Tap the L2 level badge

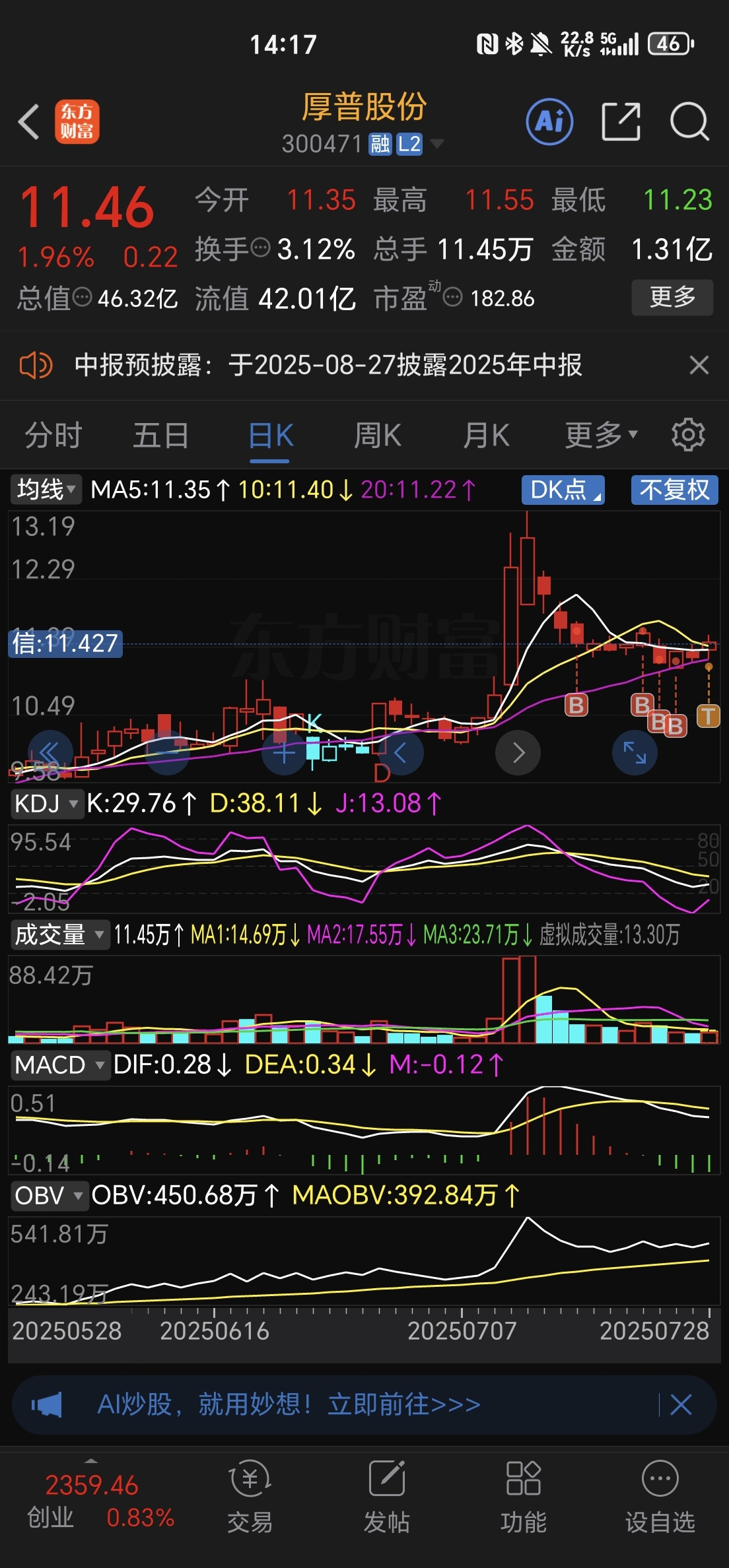[409, 143]
